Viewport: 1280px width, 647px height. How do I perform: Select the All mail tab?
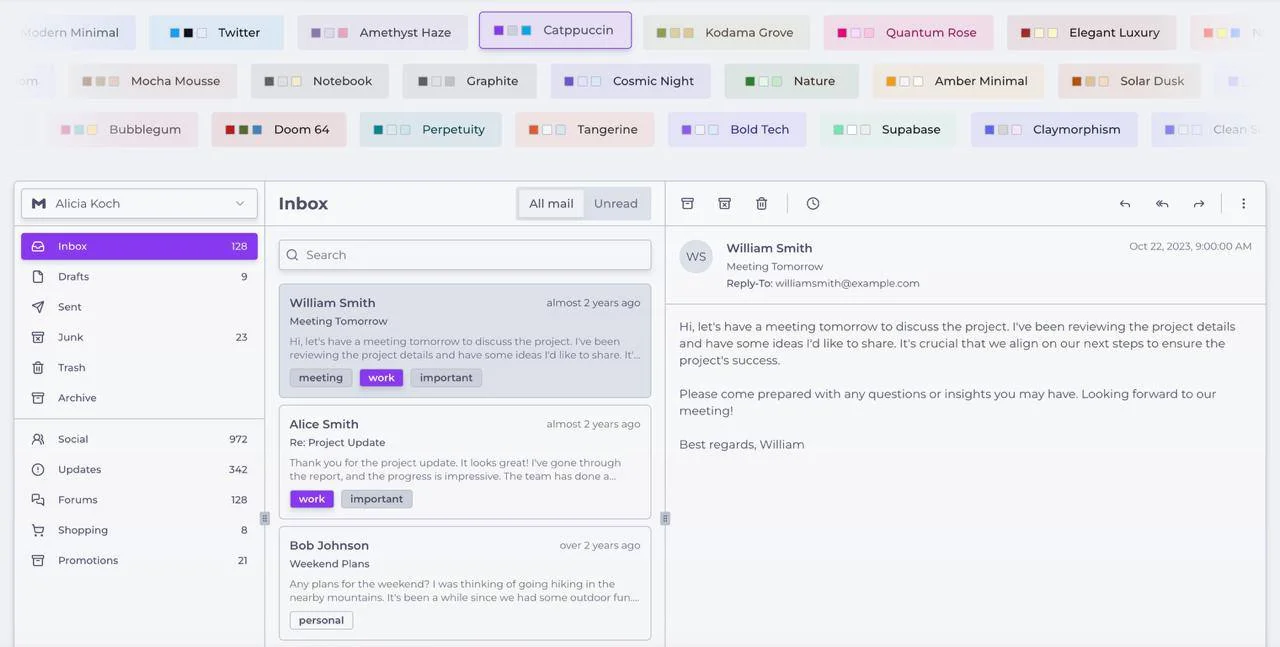[551, 204]
